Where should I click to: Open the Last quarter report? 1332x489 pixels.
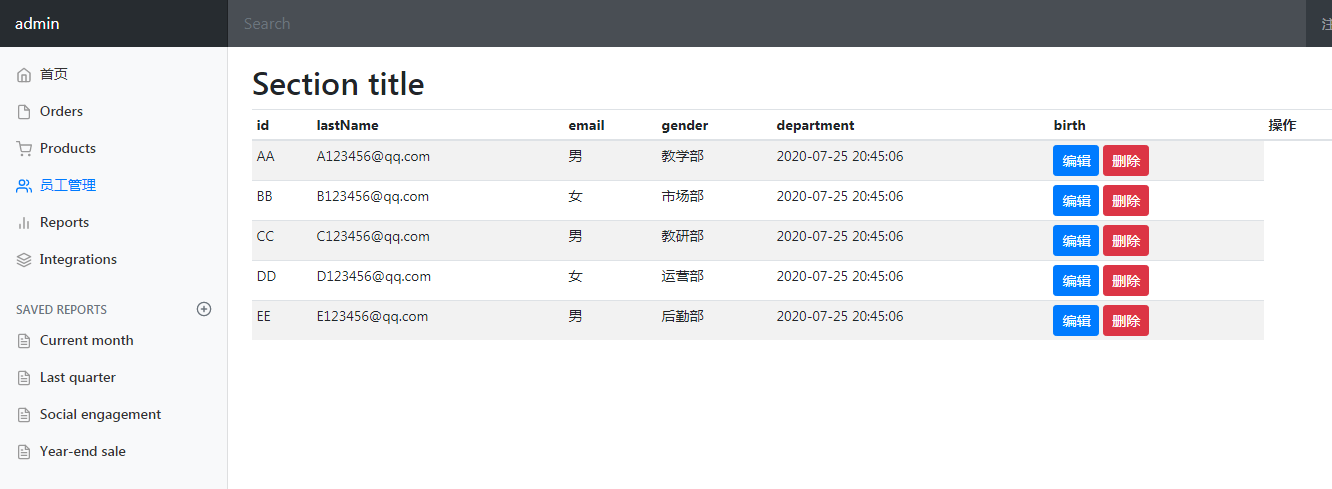point(78,377)
